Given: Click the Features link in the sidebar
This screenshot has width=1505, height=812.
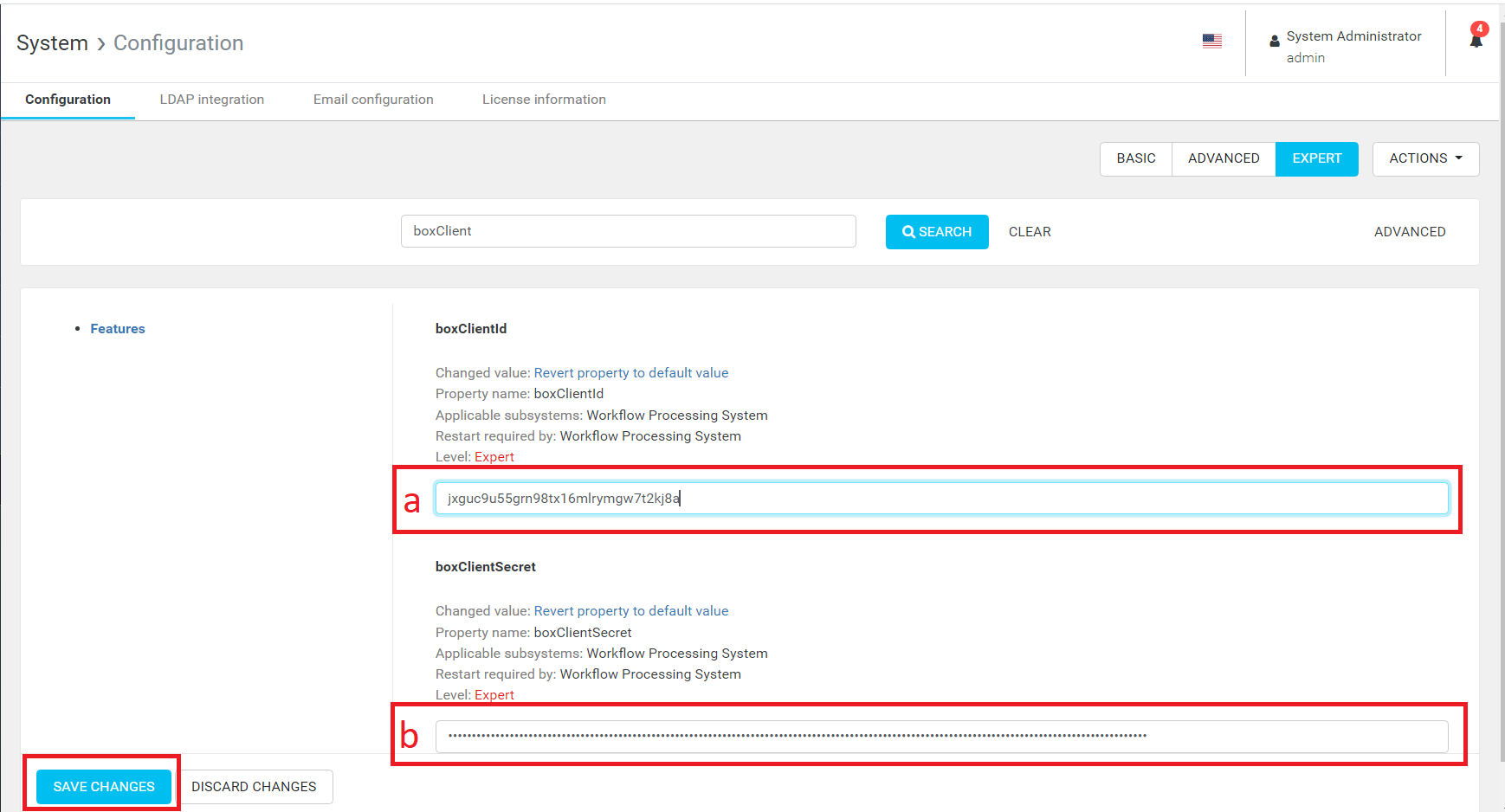Looking at the screenshot, I should click(118, 329).
